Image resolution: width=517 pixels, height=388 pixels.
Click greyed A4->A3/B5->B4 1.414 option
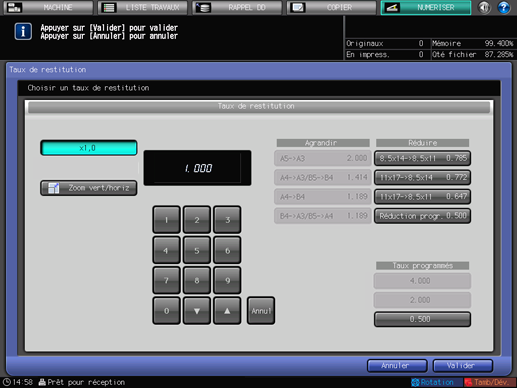click(x=323, y=177)
